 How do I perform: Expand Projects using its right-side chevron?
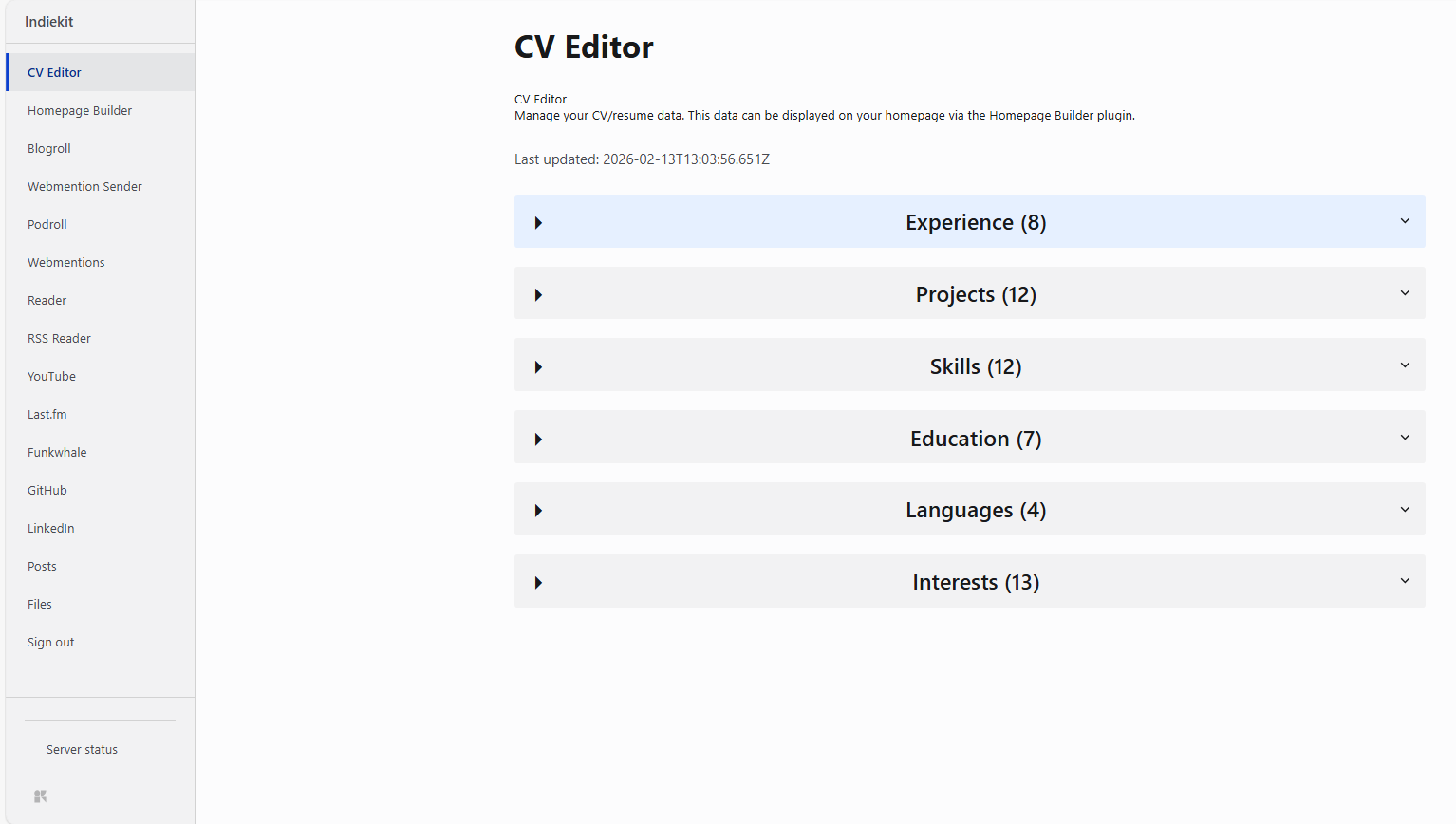(1405, 293)
